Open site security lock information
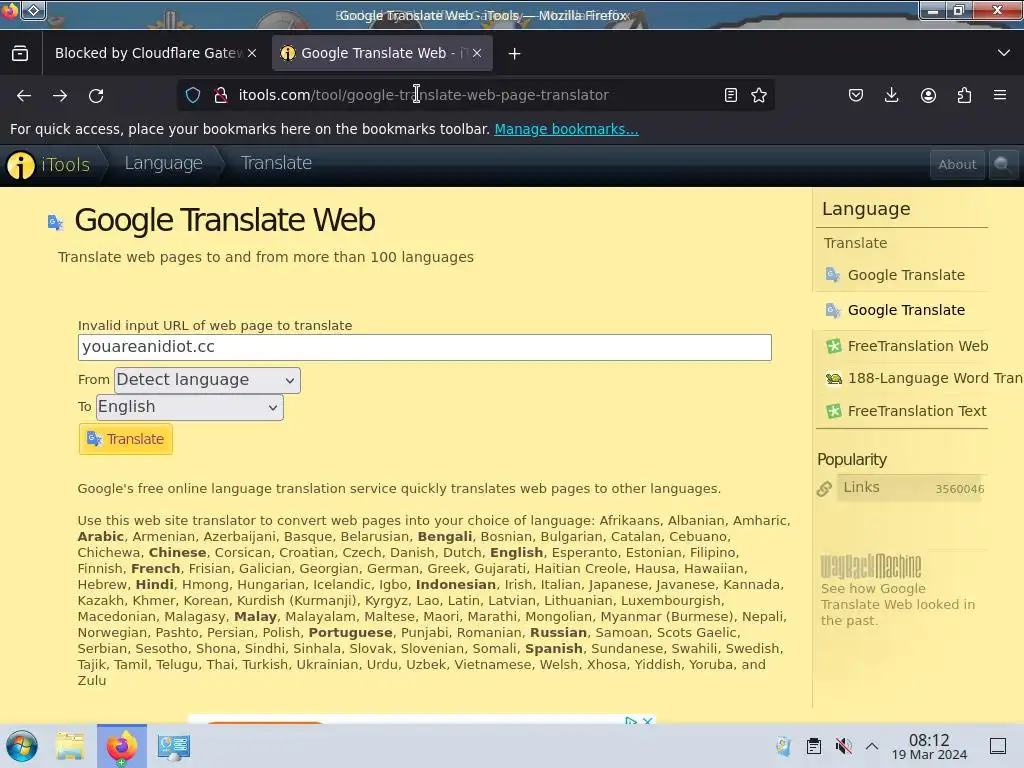The height and width of the screenshot is (768, 1024). [221, 95]
